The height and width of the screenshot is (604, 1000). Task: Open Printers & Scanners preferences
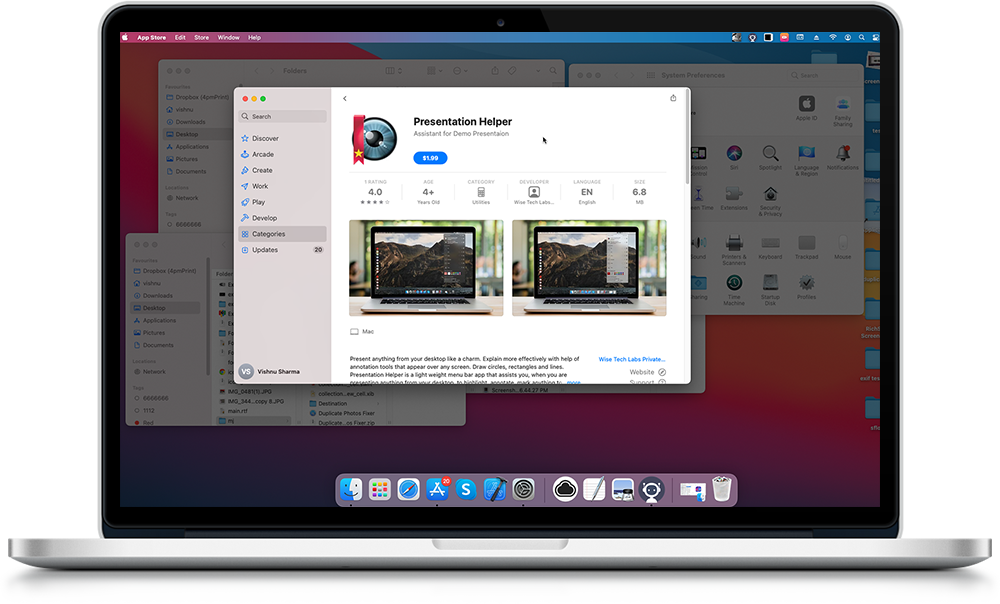point(734,250)
